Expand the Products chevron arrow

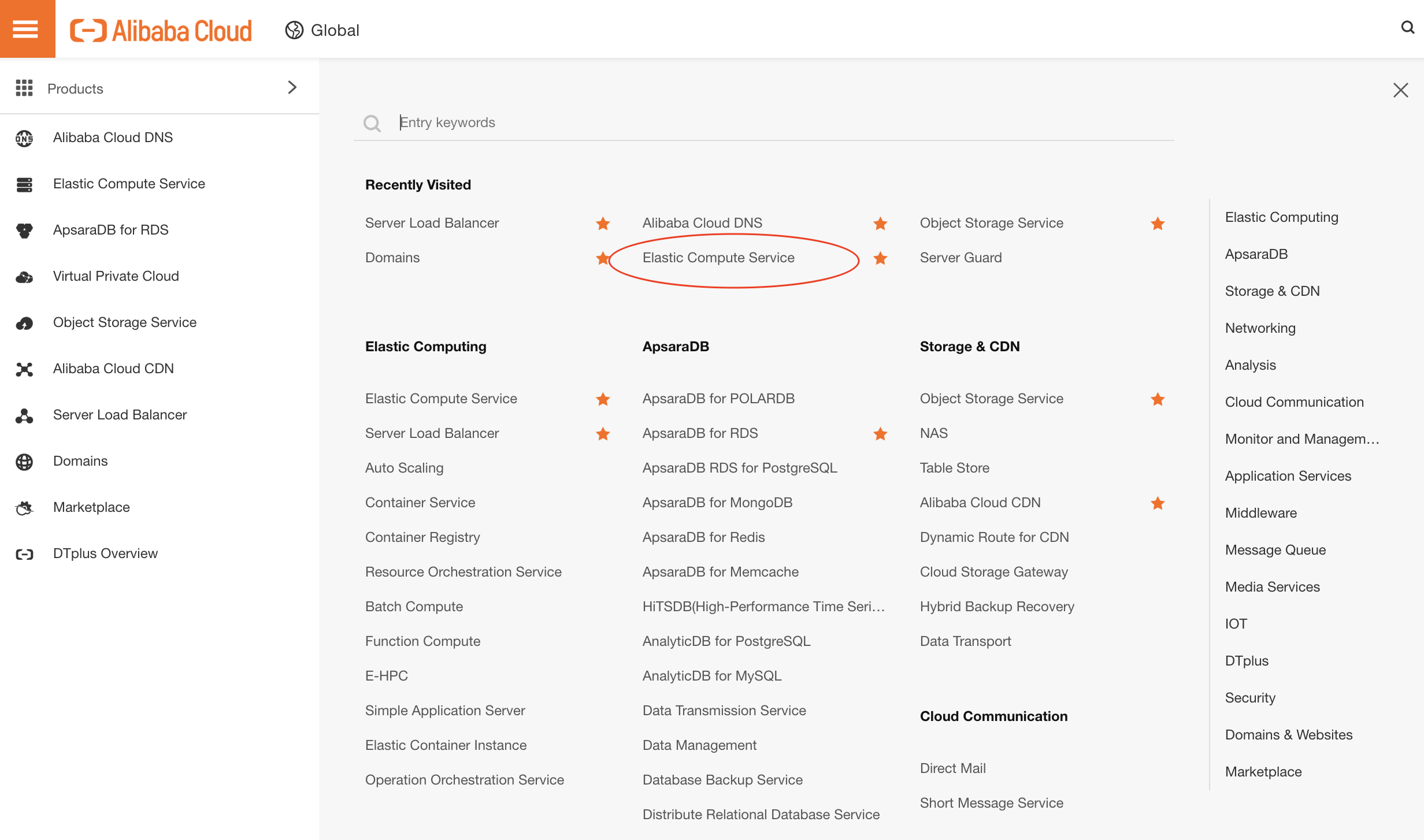pos(292,87)
